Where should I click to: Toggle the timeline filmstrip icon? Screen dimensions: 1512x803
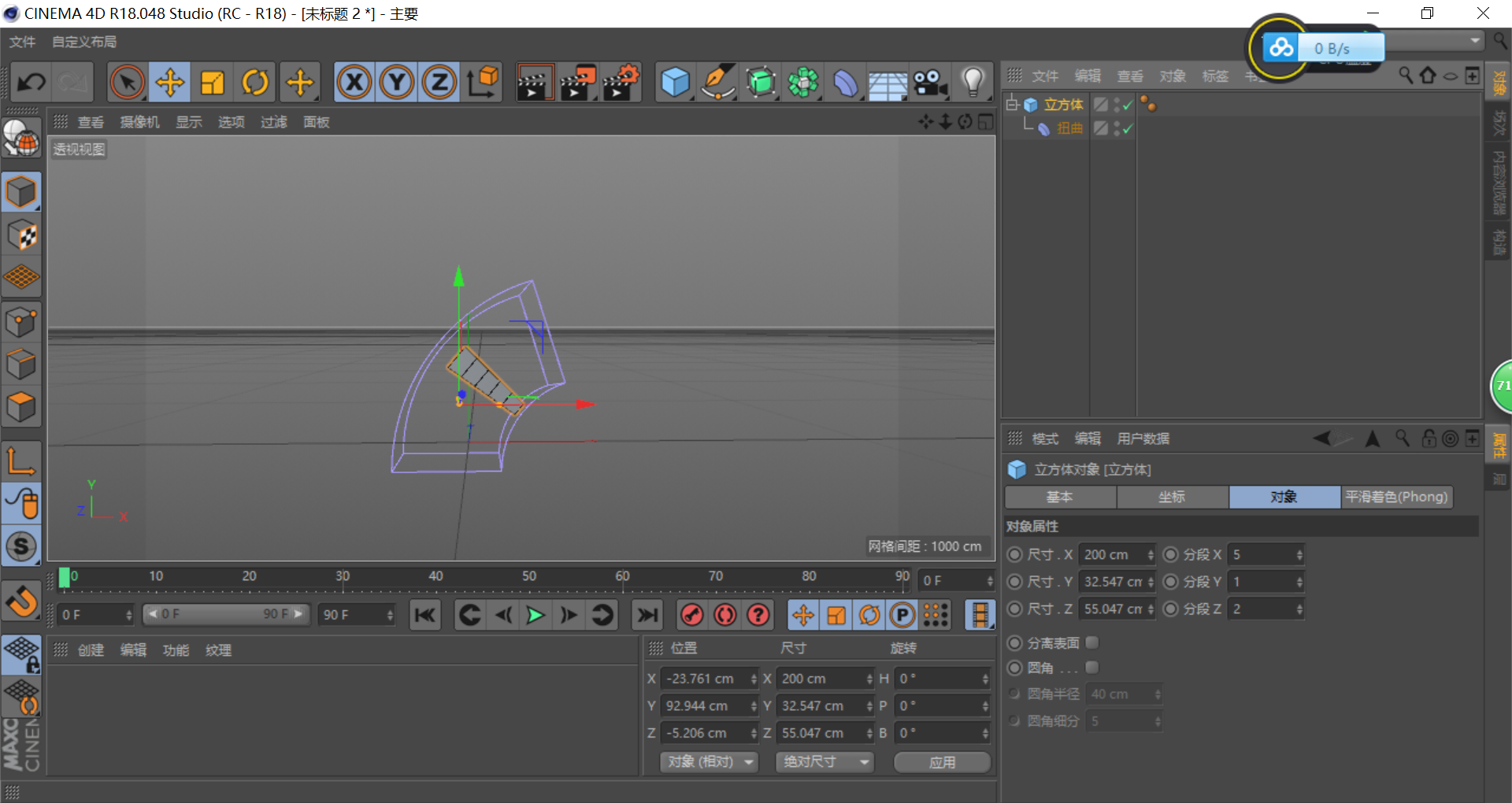coord(980,615)
